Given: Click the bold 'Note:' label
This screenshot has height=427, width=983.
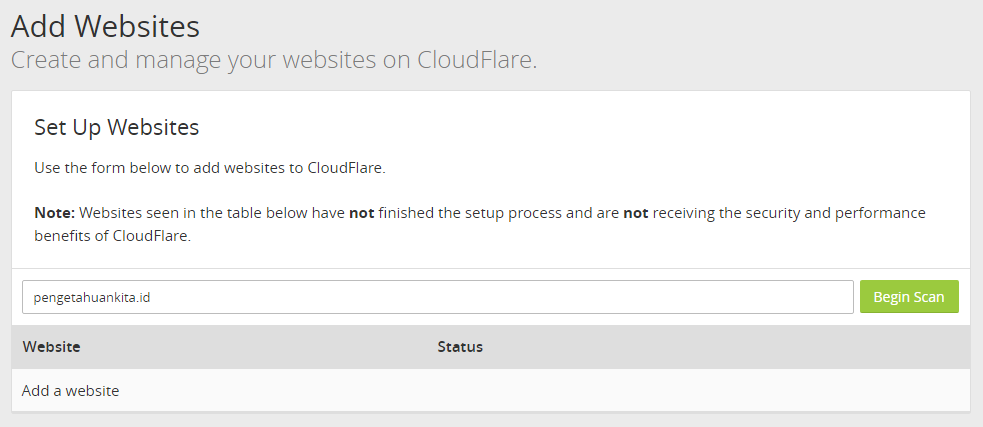Looking at the screenshot, I should pyautogui.click(x=55, y=213).
